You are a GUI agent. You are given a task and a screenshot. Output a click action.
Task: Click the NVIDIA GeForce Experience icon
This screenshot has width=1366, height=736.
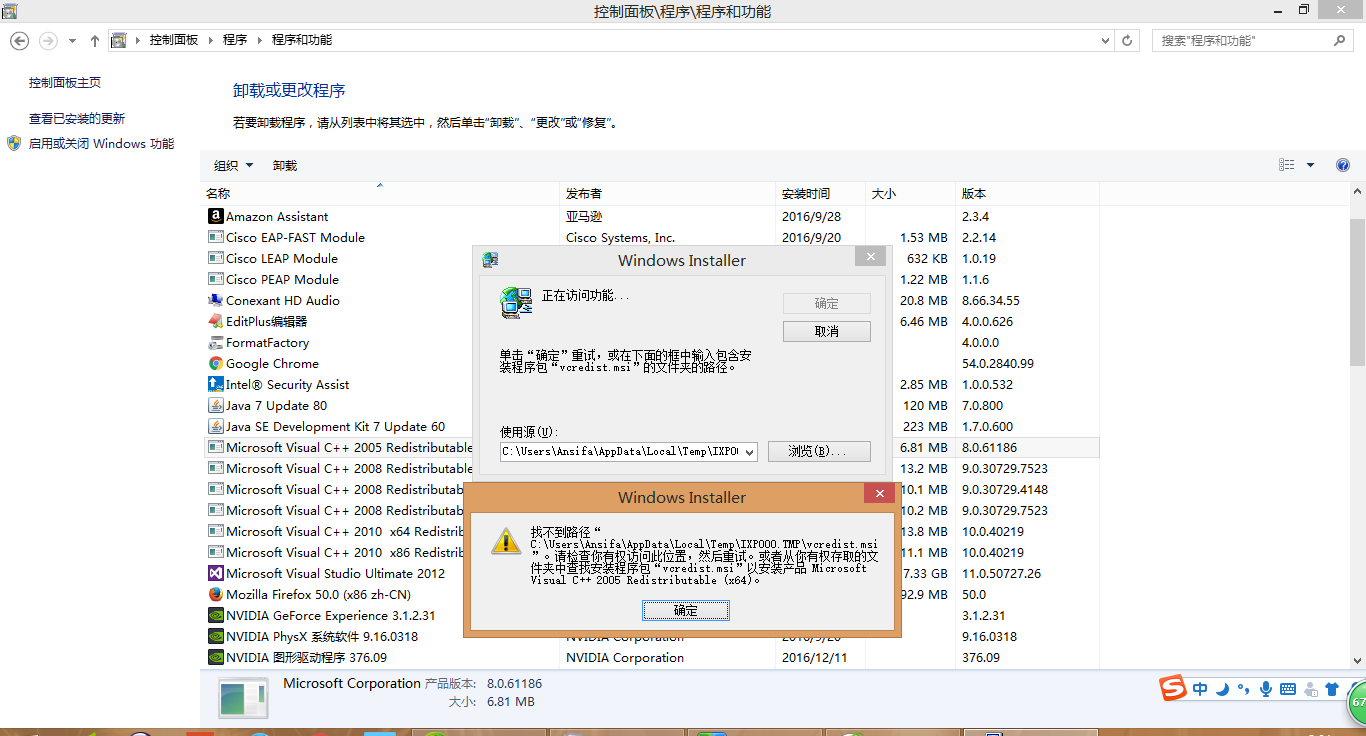coord(215,615)
